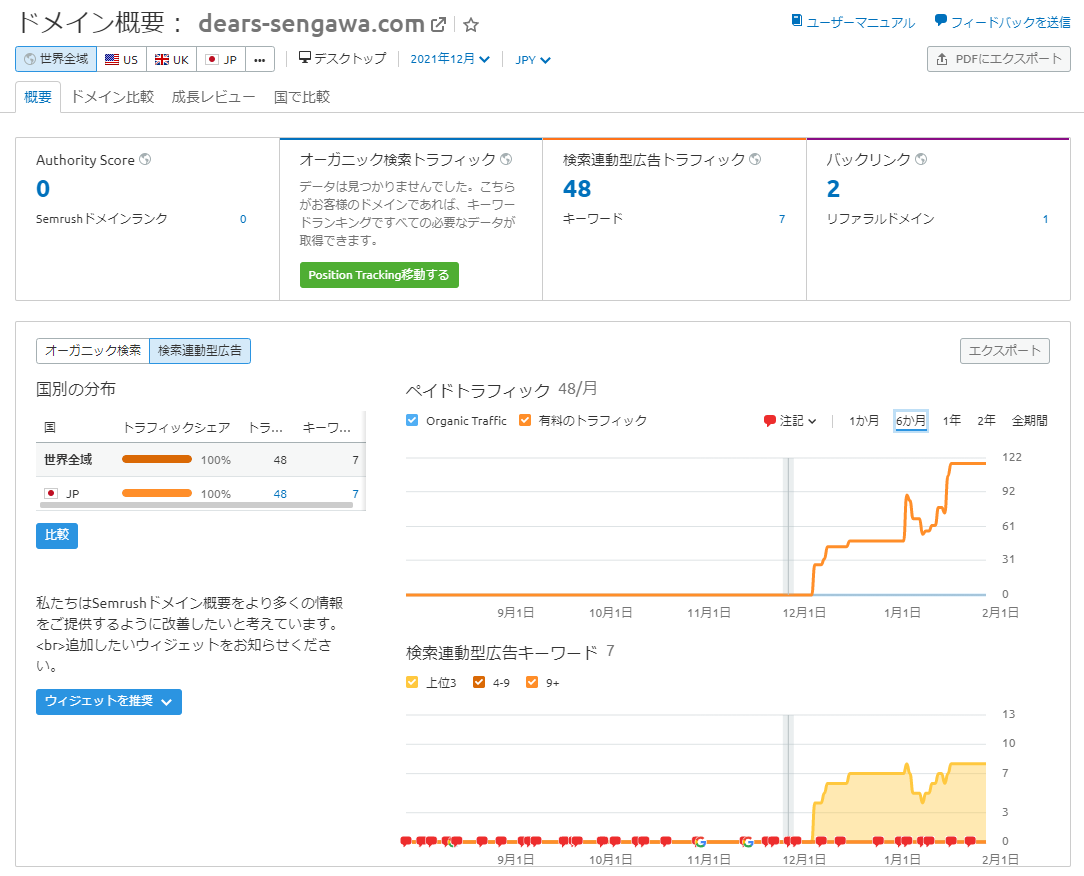Open 成長レビュー tab

click(x=214, y=97)
